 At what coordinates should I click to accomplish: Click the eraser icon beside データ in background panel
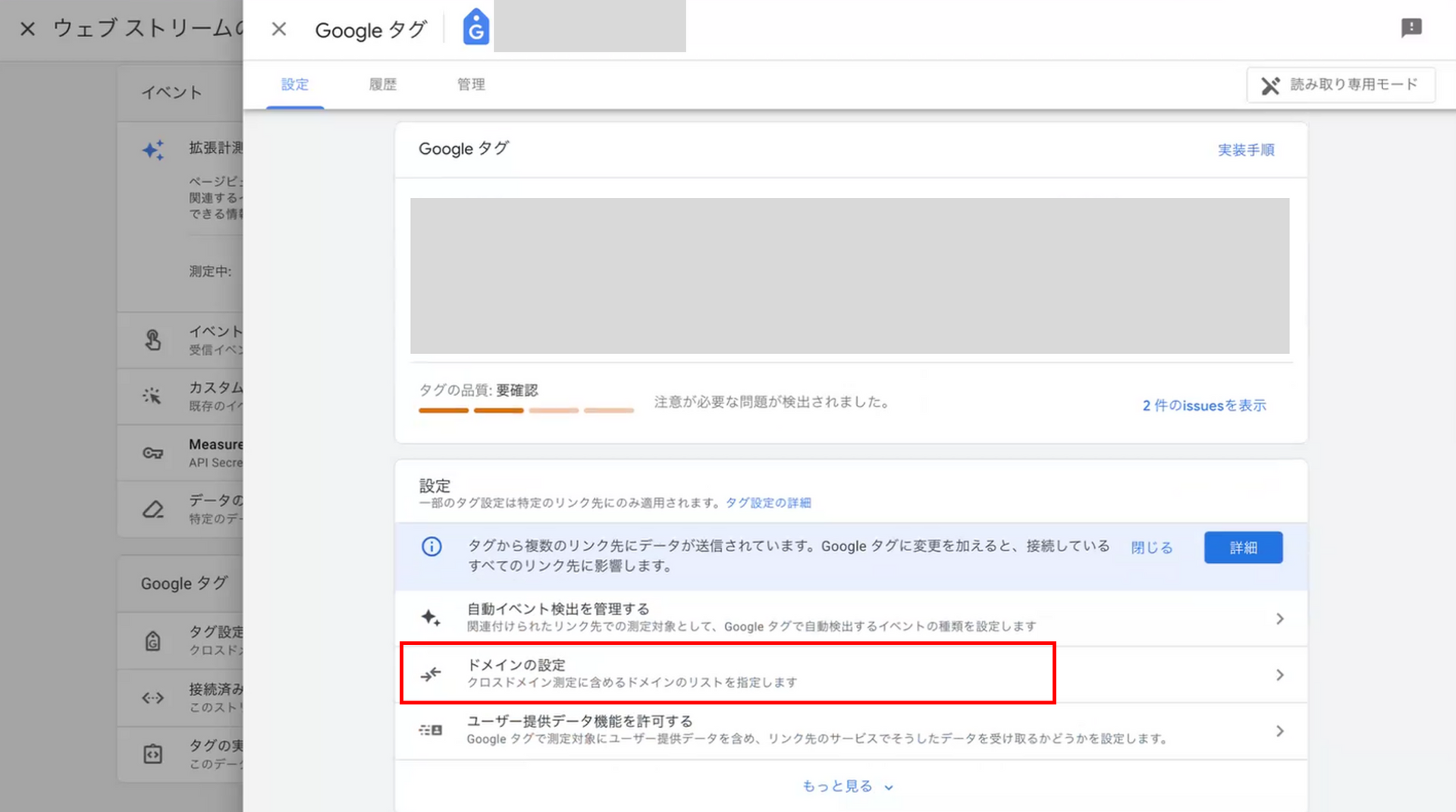tap(153, 509)
